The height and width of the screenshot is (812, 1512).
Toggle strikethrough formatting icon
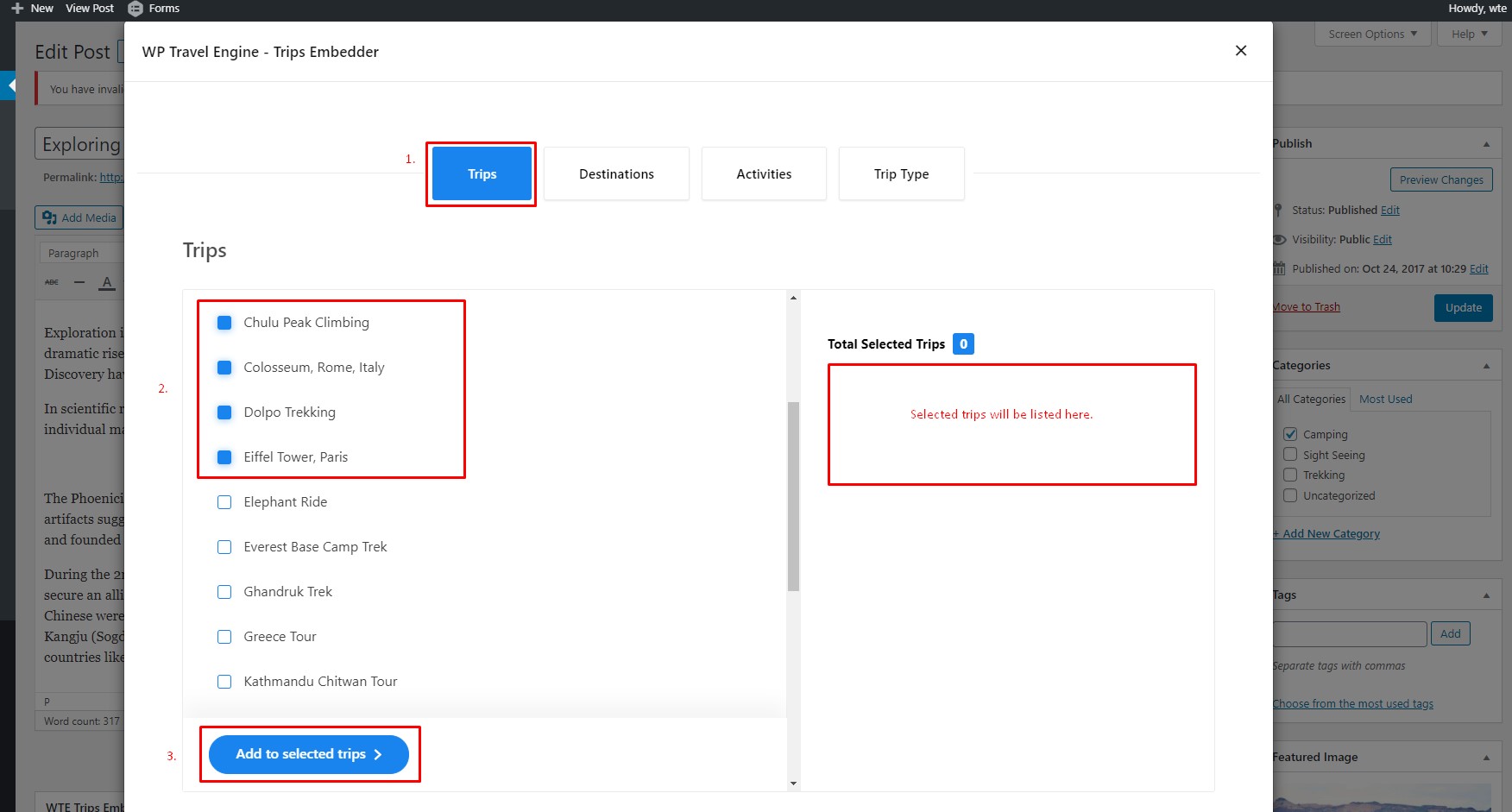(52, 282)
